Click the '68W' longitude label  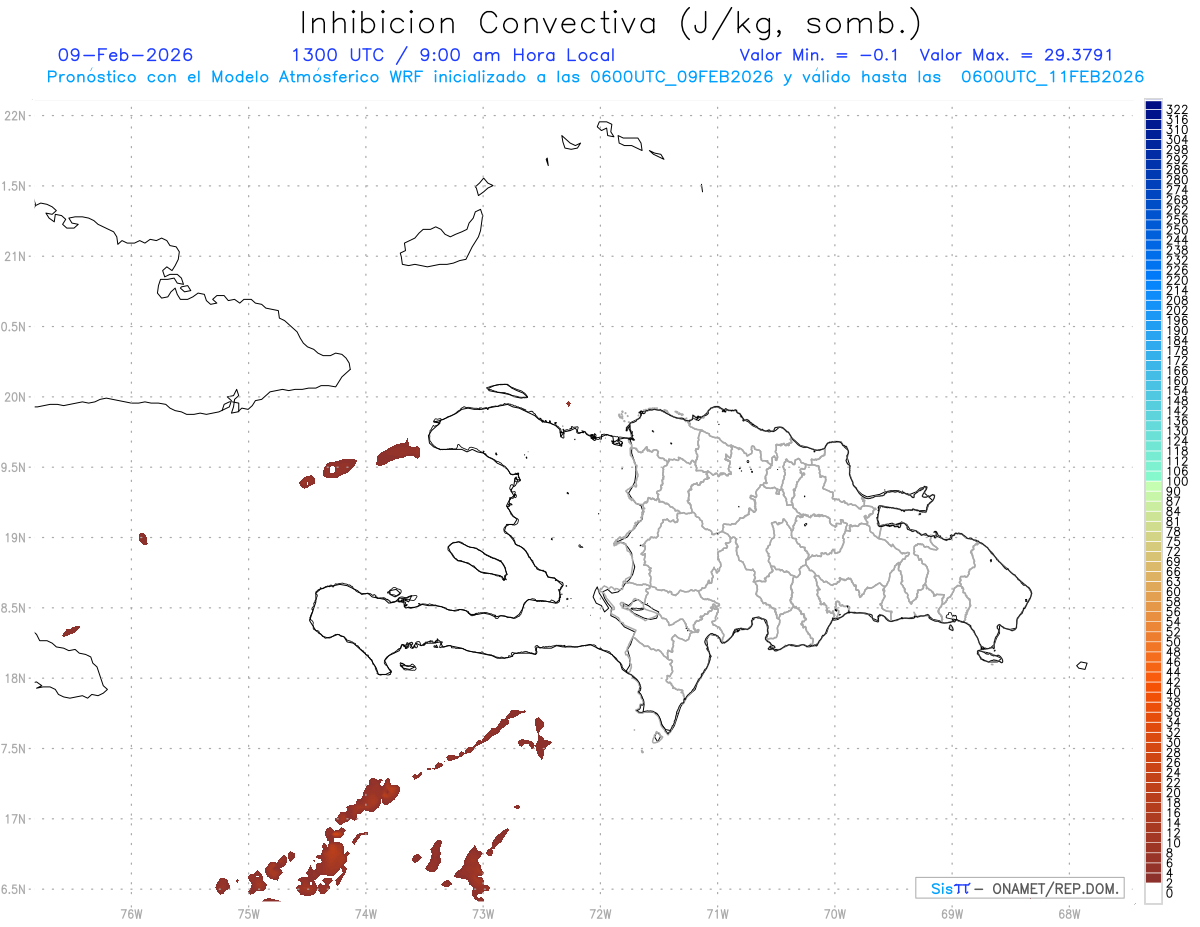[1069, 913]
